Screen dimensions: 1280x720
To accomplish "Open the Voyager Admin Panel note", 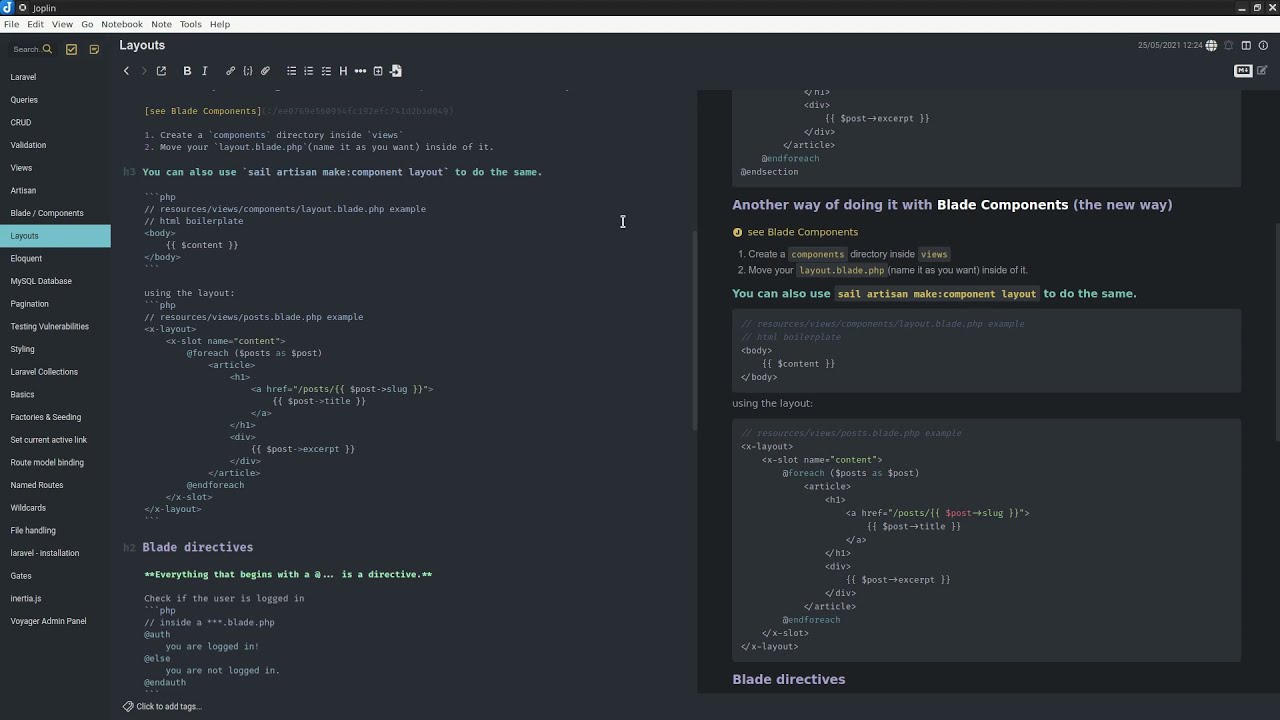I will (55, 621).
